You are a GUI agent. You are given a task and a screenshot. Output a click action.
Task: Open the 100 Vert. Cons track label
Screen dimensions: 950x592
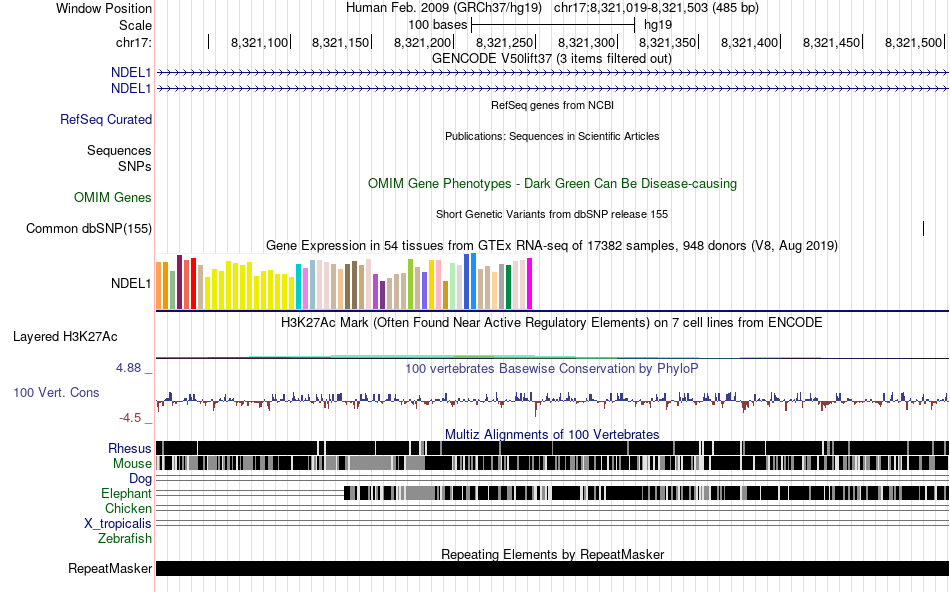56,393
